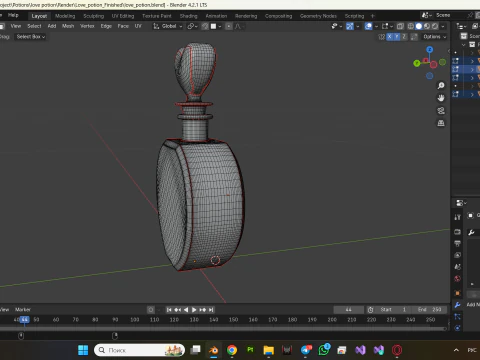
Task: Toggle auto keying record button
Action: point(151,310)
